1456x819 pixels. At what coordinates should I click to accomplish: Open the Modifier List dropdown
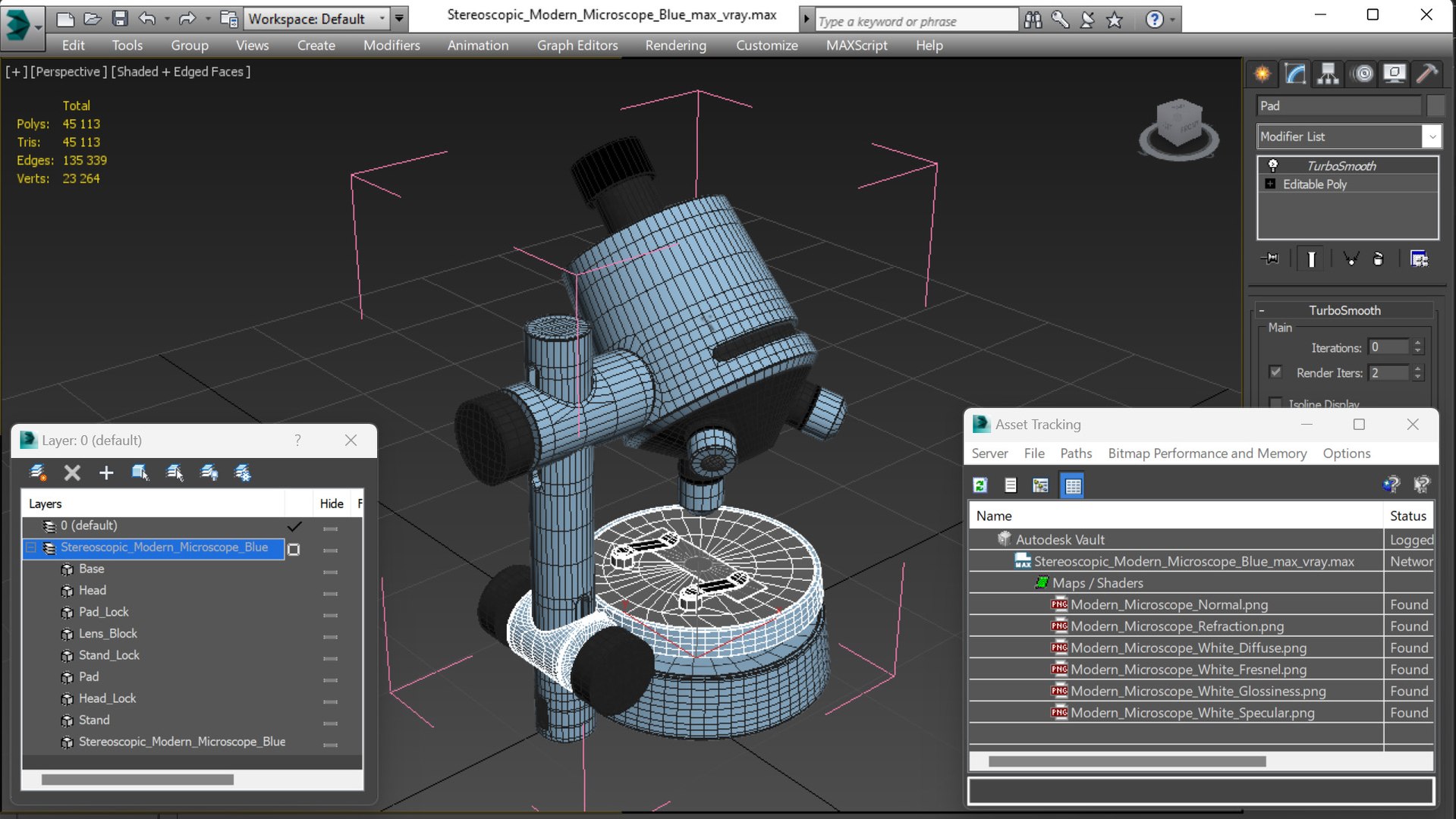tap(1349, 136)
